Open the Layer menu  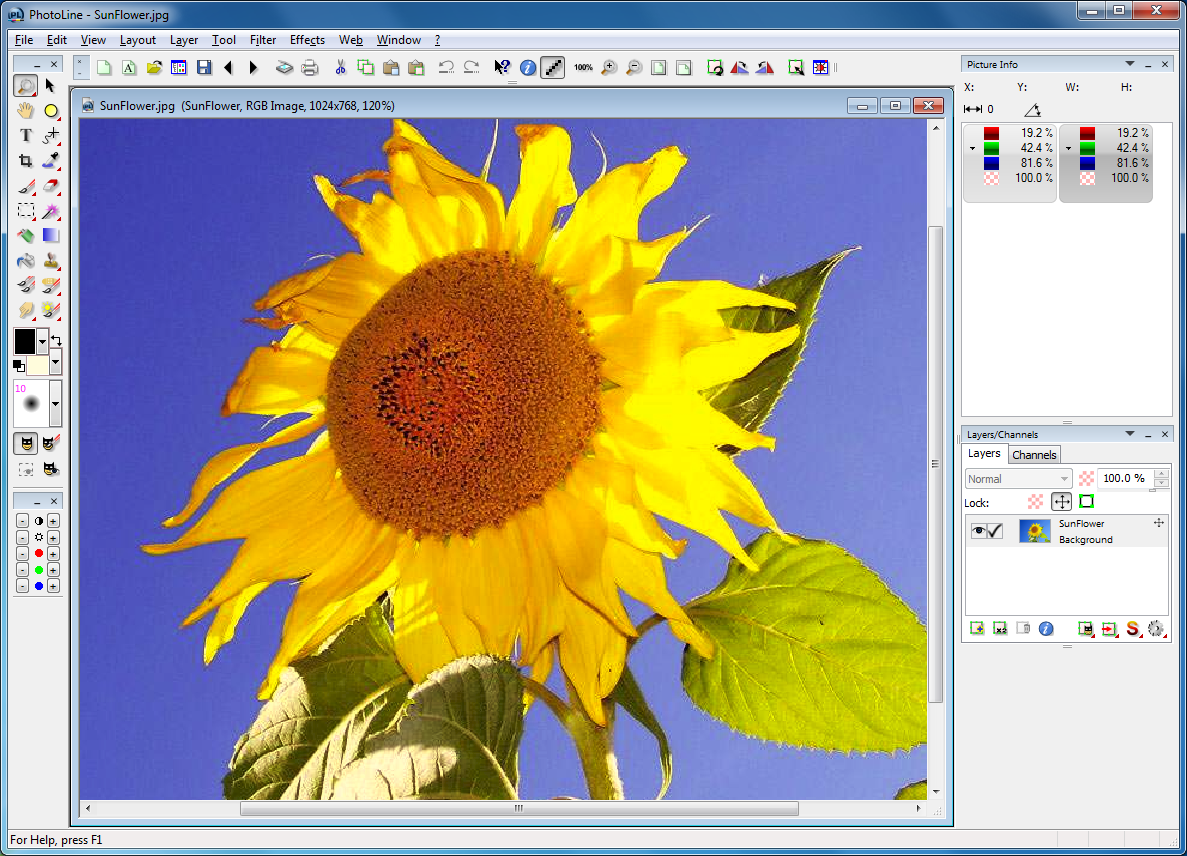pyautogui.click(x=184, y=40)
